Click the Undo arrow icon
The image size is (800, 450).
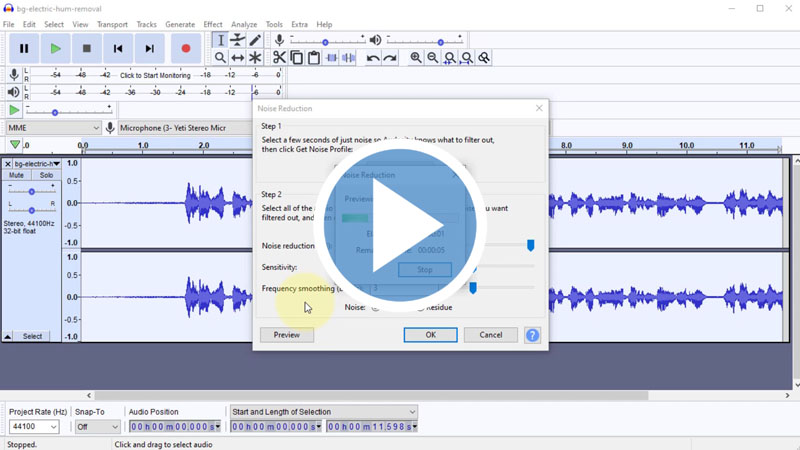click(x=373, y=58)
